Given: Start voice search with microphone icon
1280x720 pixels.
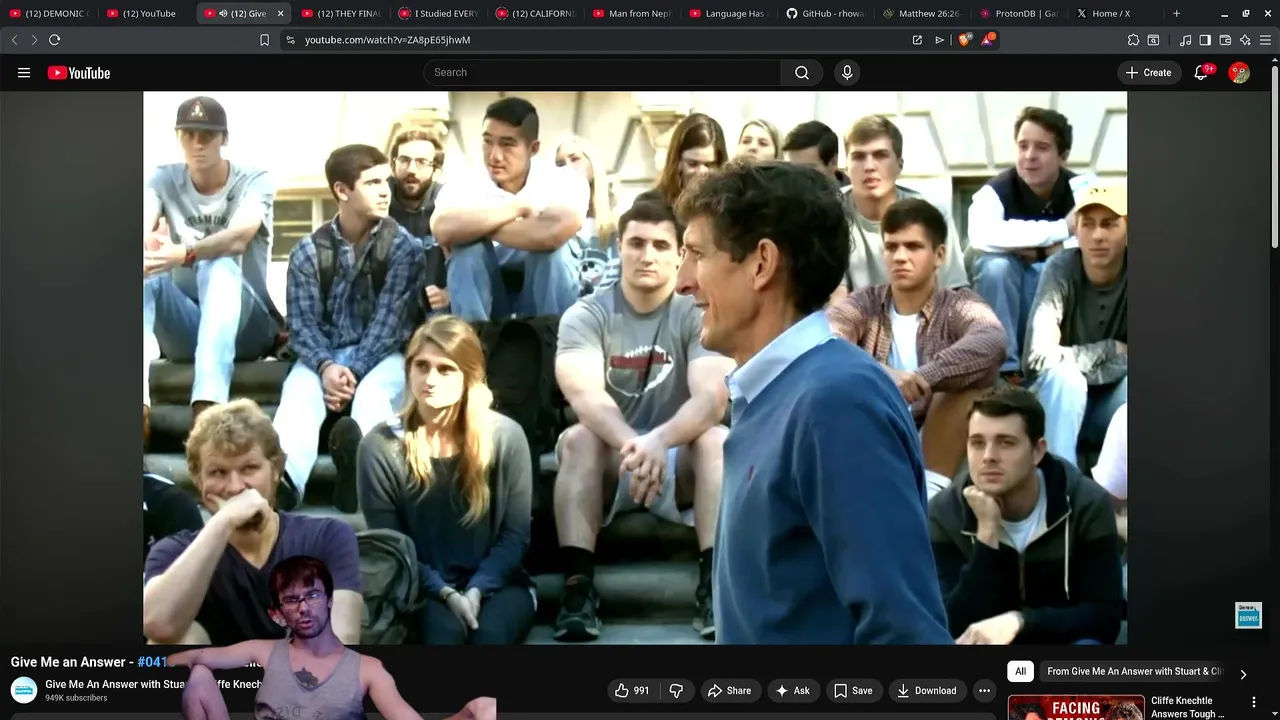Looking at the screenshot, I should click(847, 73).
